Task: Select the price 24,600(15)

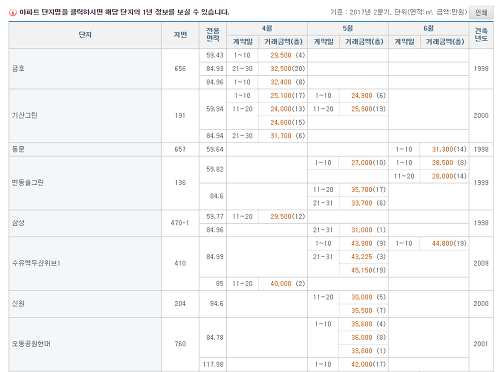Action: (288, 122)
